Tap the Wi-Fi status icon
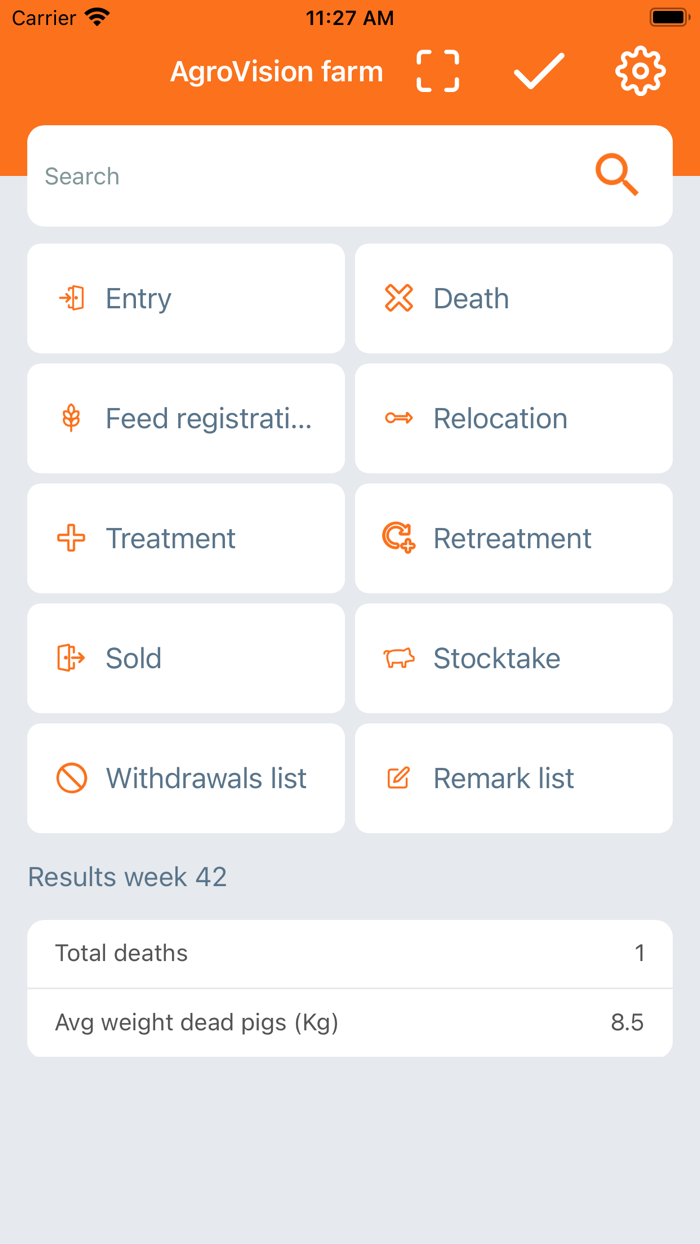Image resolution: width=700 pixels, height=1244 pixels. (x=97, y=17)
